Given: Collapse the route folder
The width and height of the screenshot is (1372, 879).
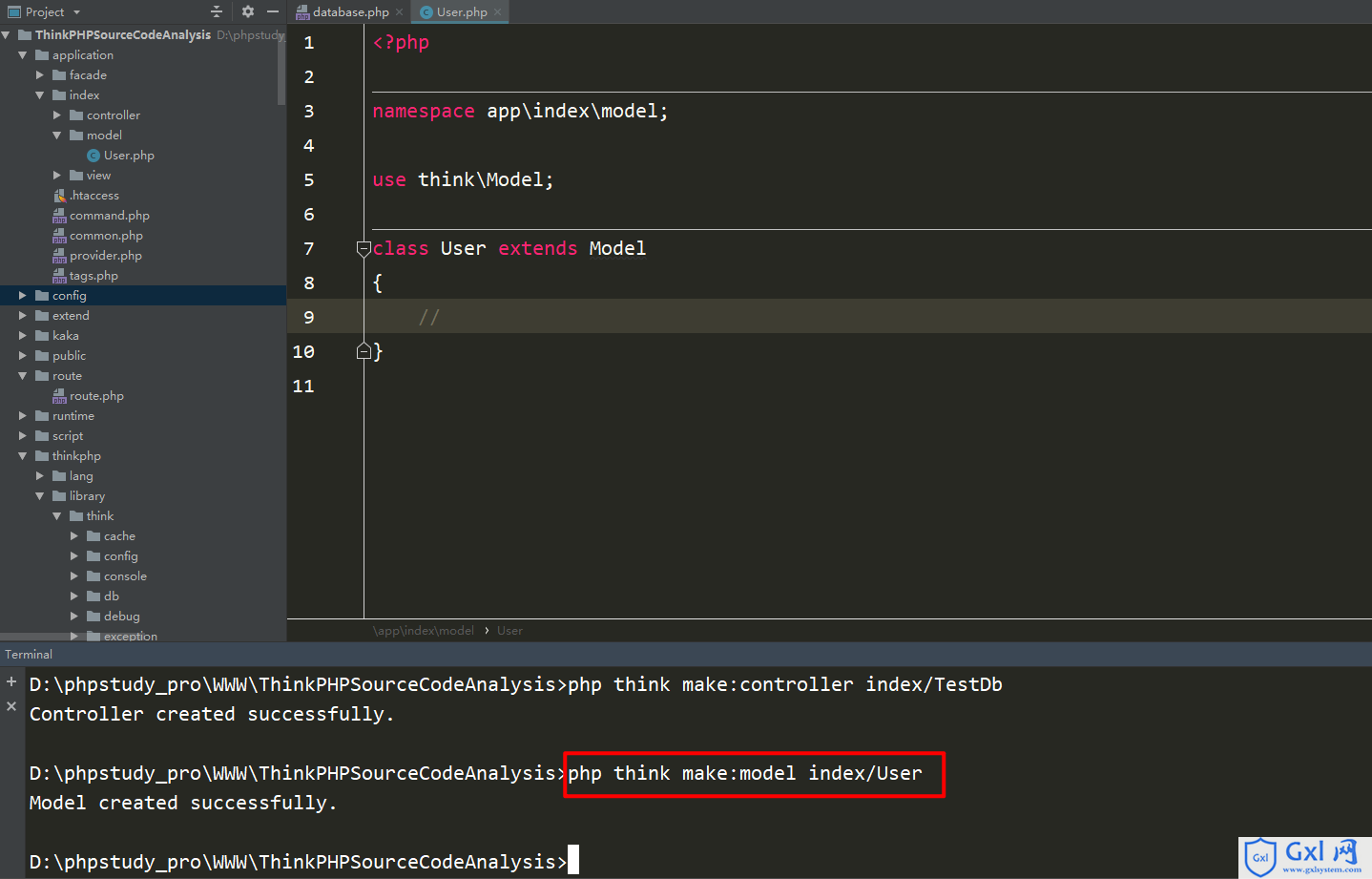Looking at the screenshot, I should [x=23, y=376].
